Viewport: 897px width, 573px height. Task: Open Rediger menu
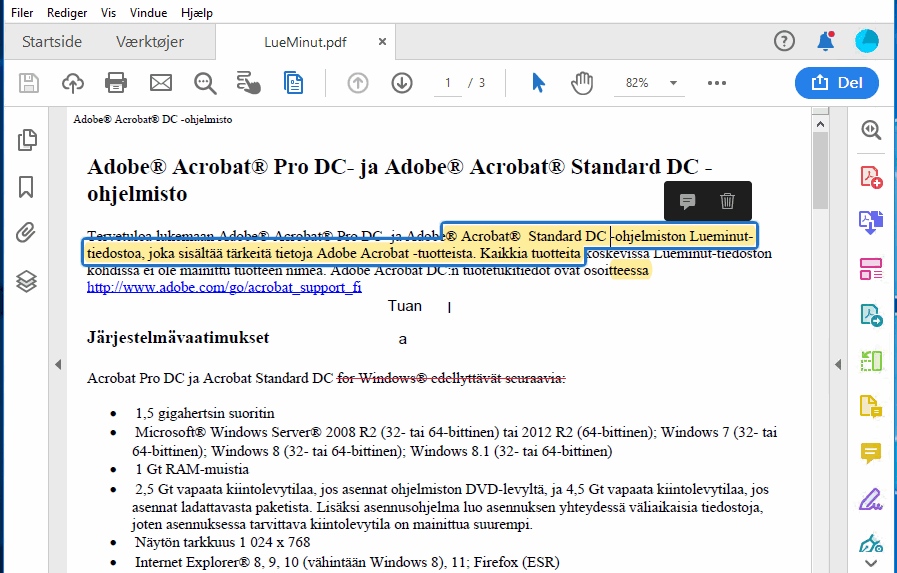67,13
